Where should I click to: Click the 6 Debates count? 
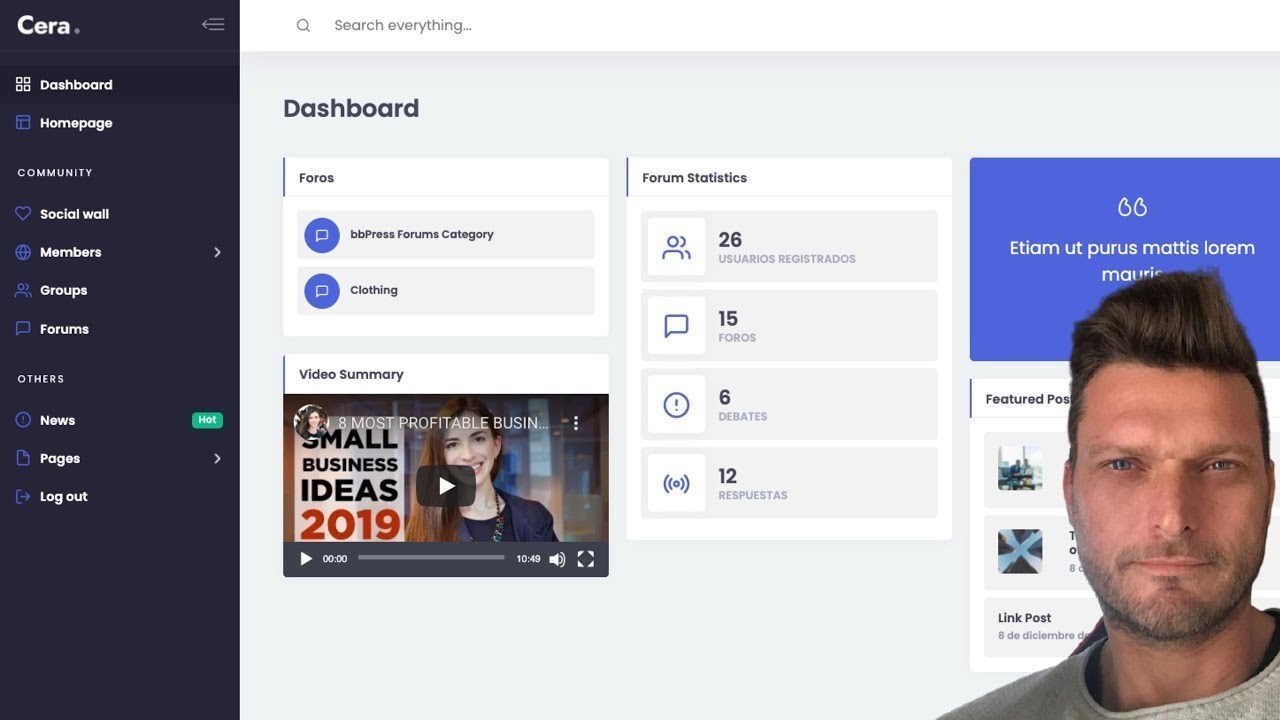point(724,398)
